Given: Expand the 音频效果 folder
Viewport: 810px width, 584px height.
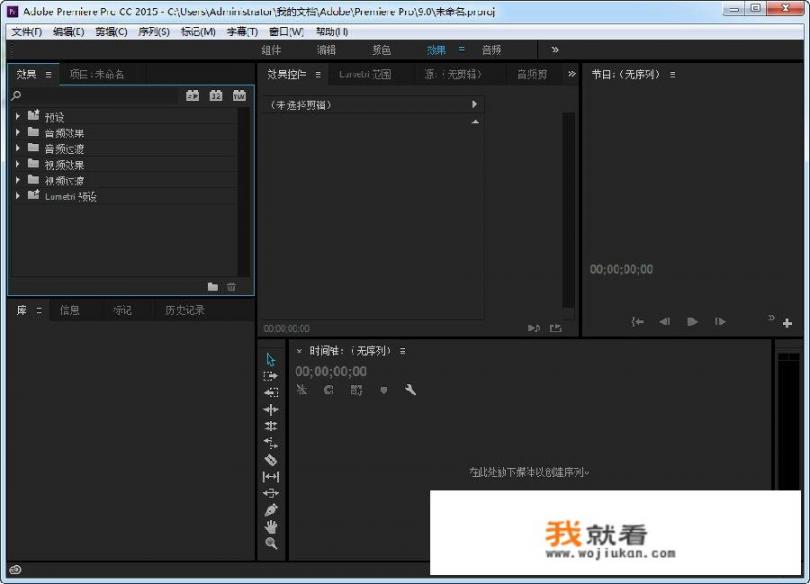Looking at the screenshot, I should tap(18, 132).
